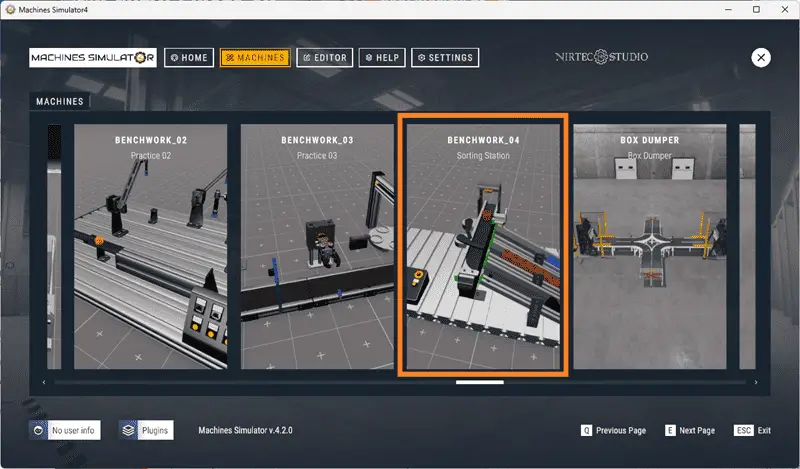Click the Q Previous Page button
The width and height of the screenshot is (800, 469).
(x=613, y=430)
